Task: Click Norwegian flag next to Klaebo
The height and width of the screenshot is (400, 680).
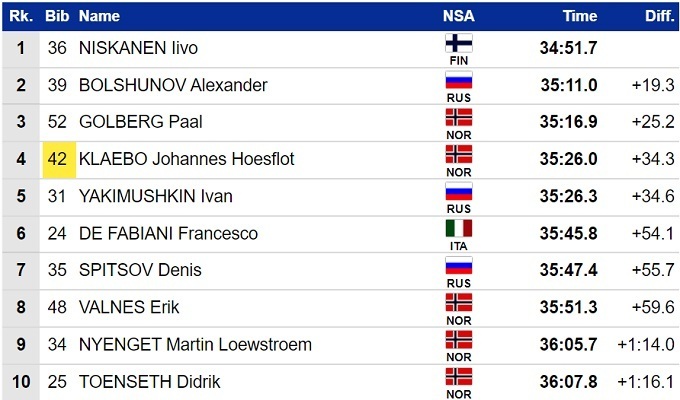Action: click(x=458, y=154)
